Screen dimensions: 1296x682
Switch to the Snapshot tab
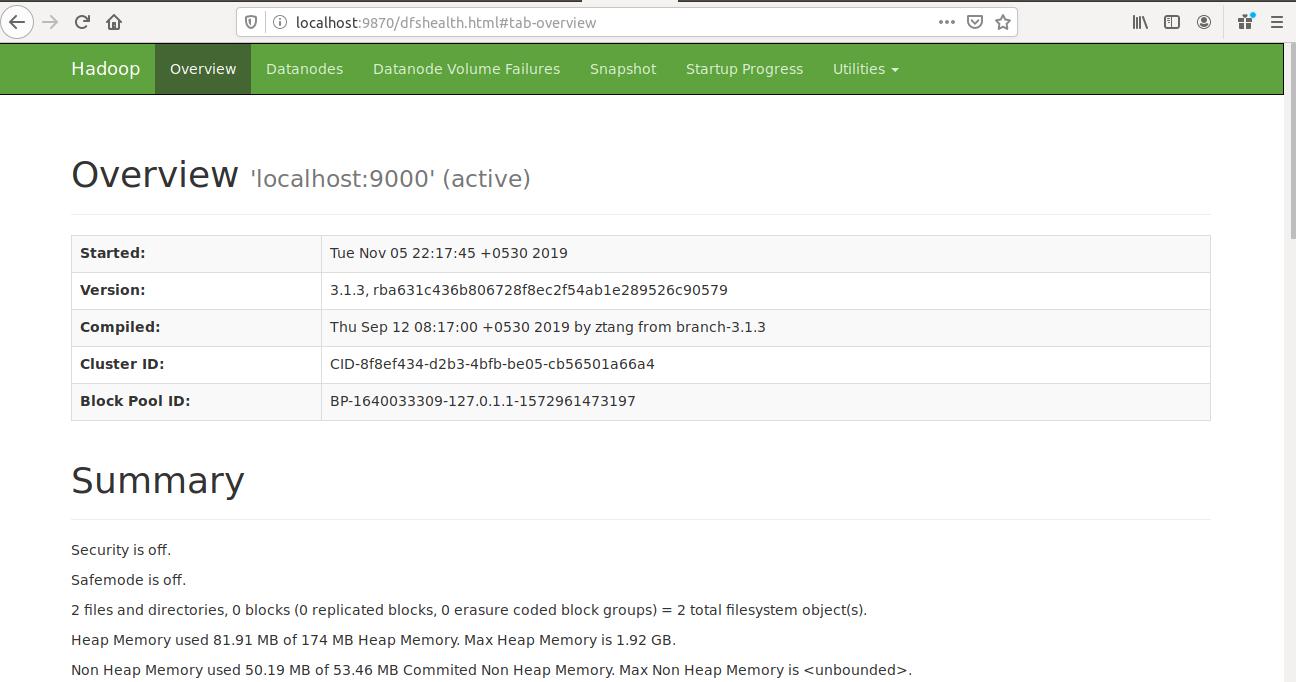623,69
